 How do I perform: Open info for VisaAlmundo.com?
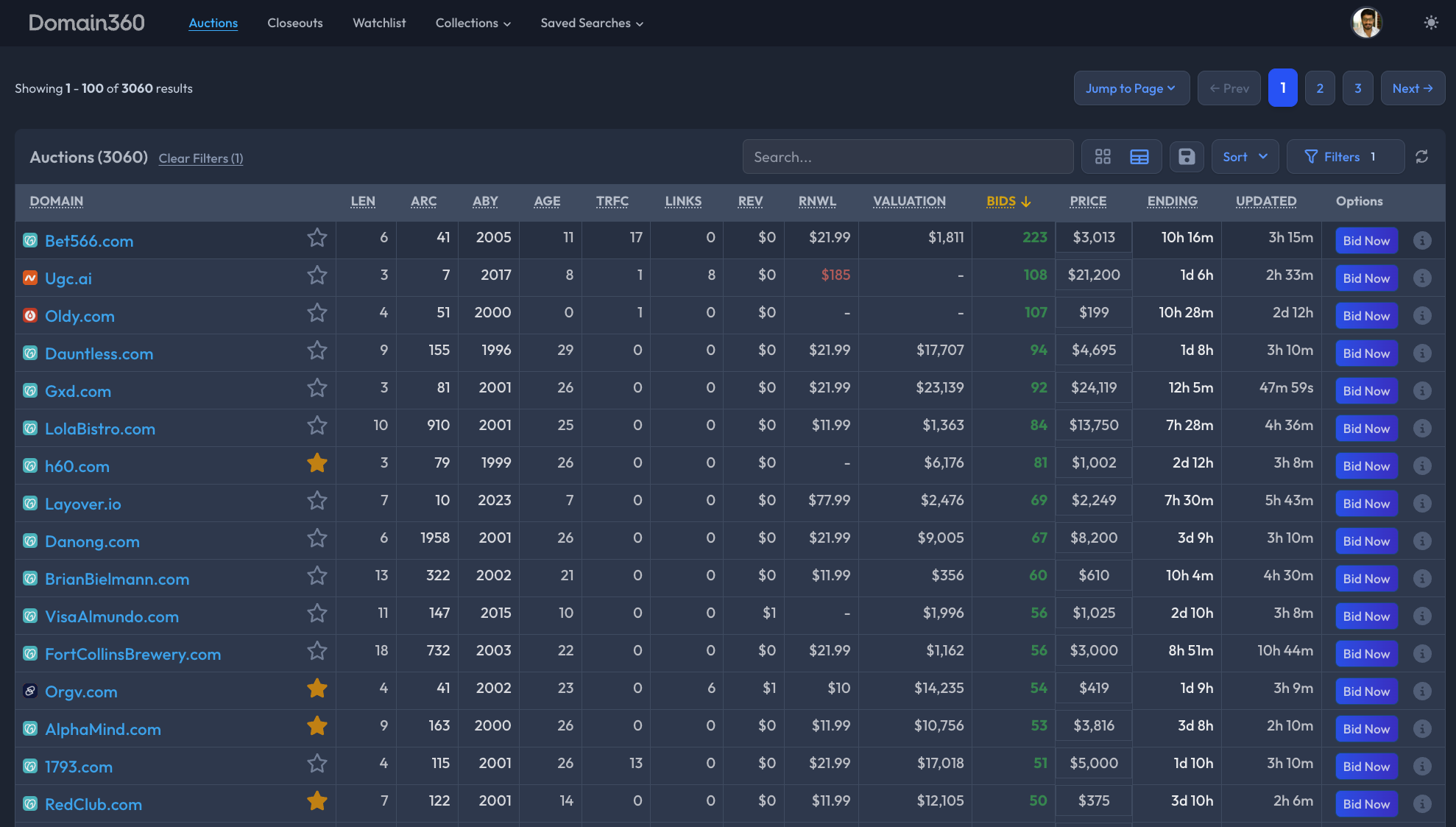pyautogui.click(x=1422, y=616)
